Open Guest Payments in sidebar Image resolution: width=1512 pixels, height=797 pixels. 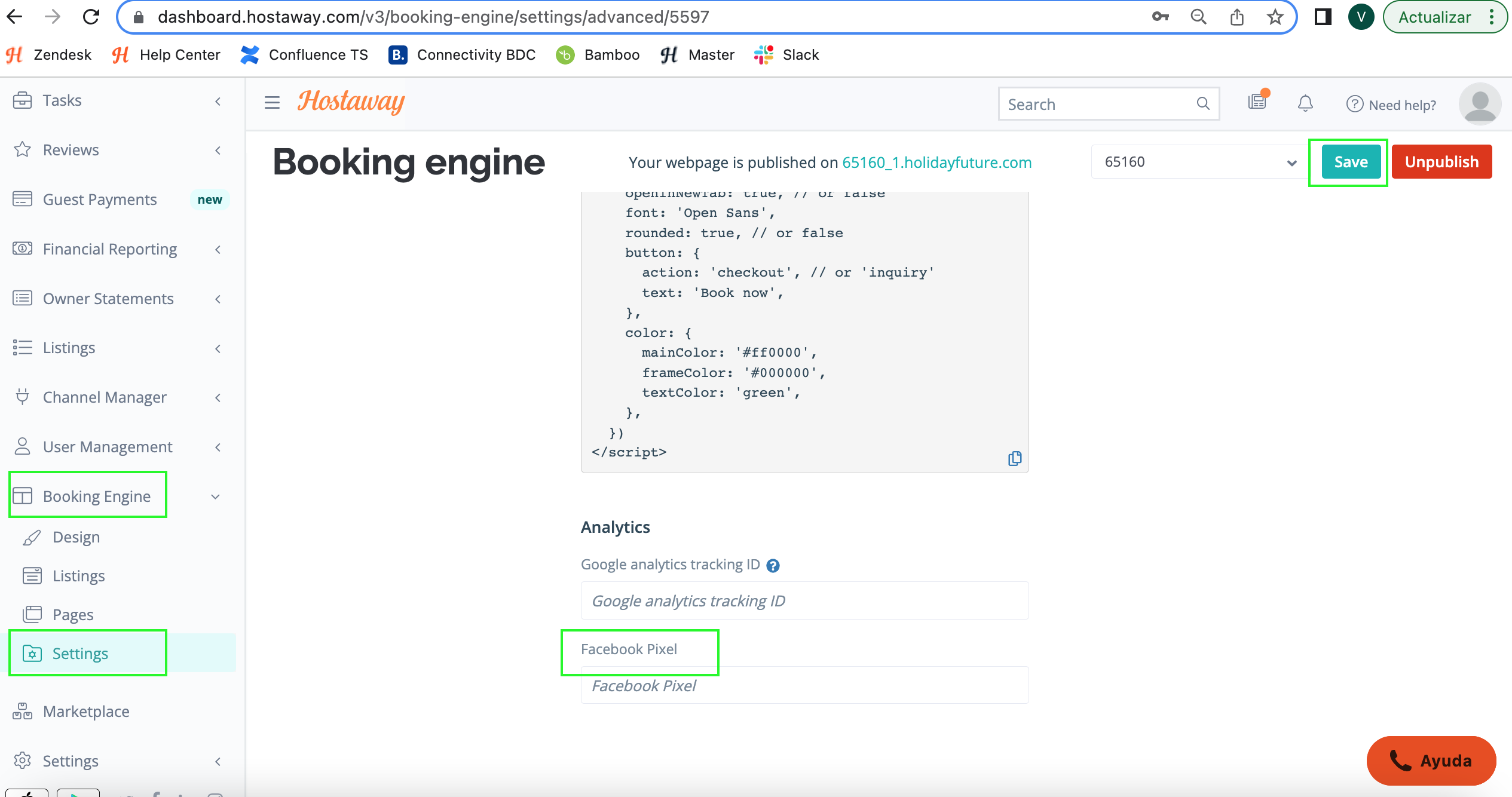[100, 200]
